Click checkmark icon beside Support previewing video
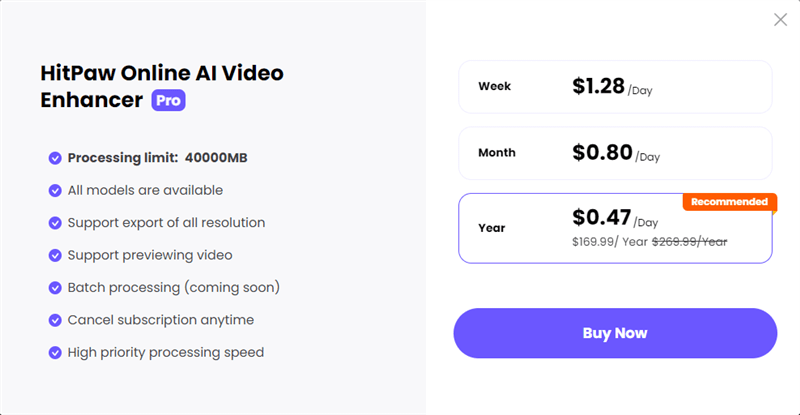 (55, 255)
